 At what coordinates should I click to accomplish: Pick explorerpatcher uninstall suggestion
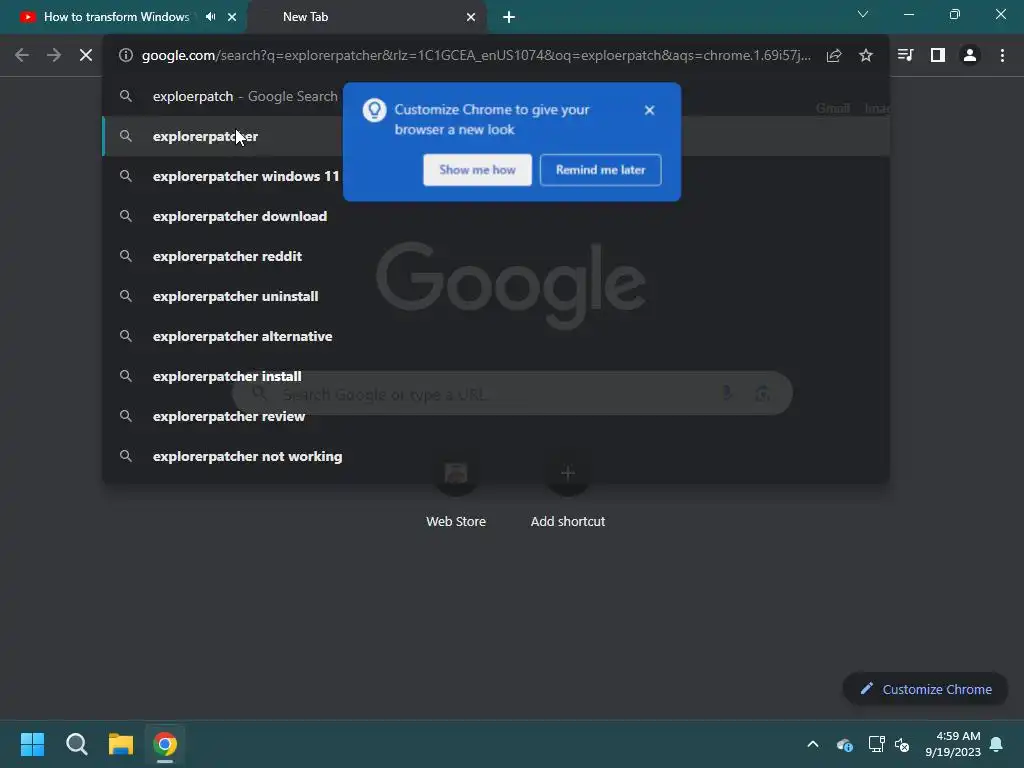click(x=496, y=296)
